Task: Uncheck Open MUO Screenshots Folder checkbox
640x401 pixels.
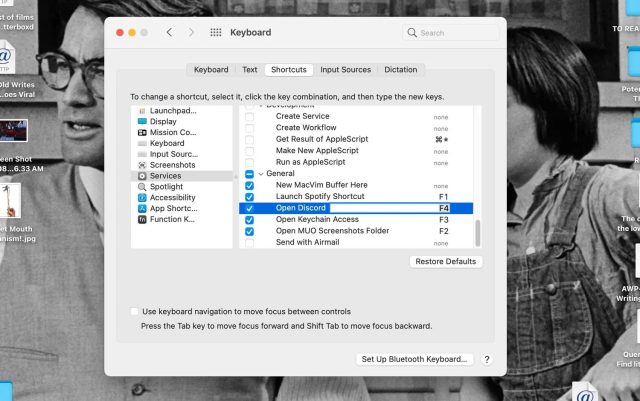Action: pyautogui.click(x=249, y=231)
